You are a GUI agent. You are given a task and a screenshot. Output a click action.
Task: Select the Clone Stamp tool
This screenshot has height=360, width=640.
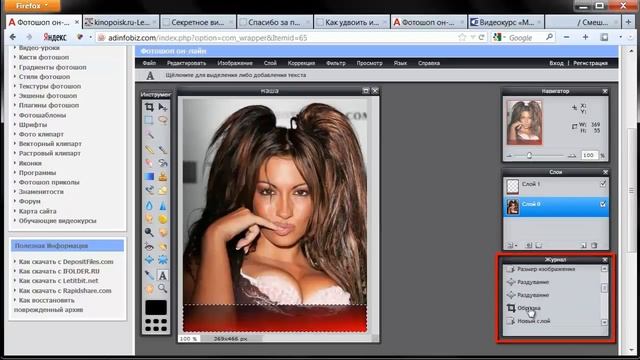point(163,176)
